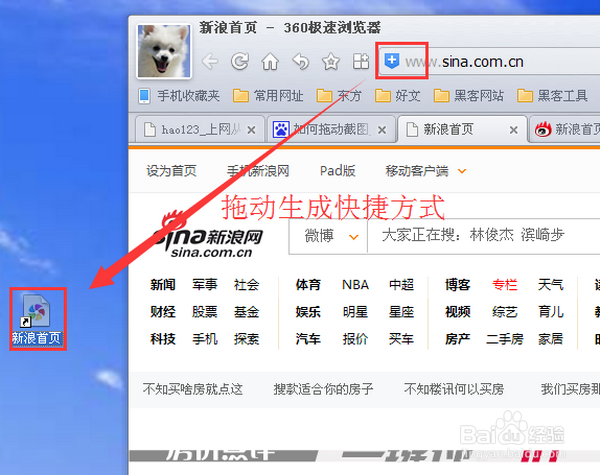Open the 育儿 channel link
The height and width of the screenshot is (475, 600).
point(551,312)
